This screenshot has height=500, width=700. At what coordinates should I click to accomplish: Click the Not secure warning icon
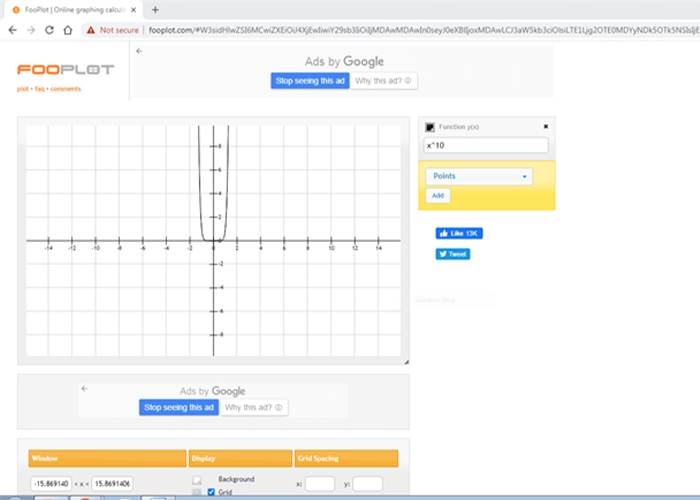[91, 30]
